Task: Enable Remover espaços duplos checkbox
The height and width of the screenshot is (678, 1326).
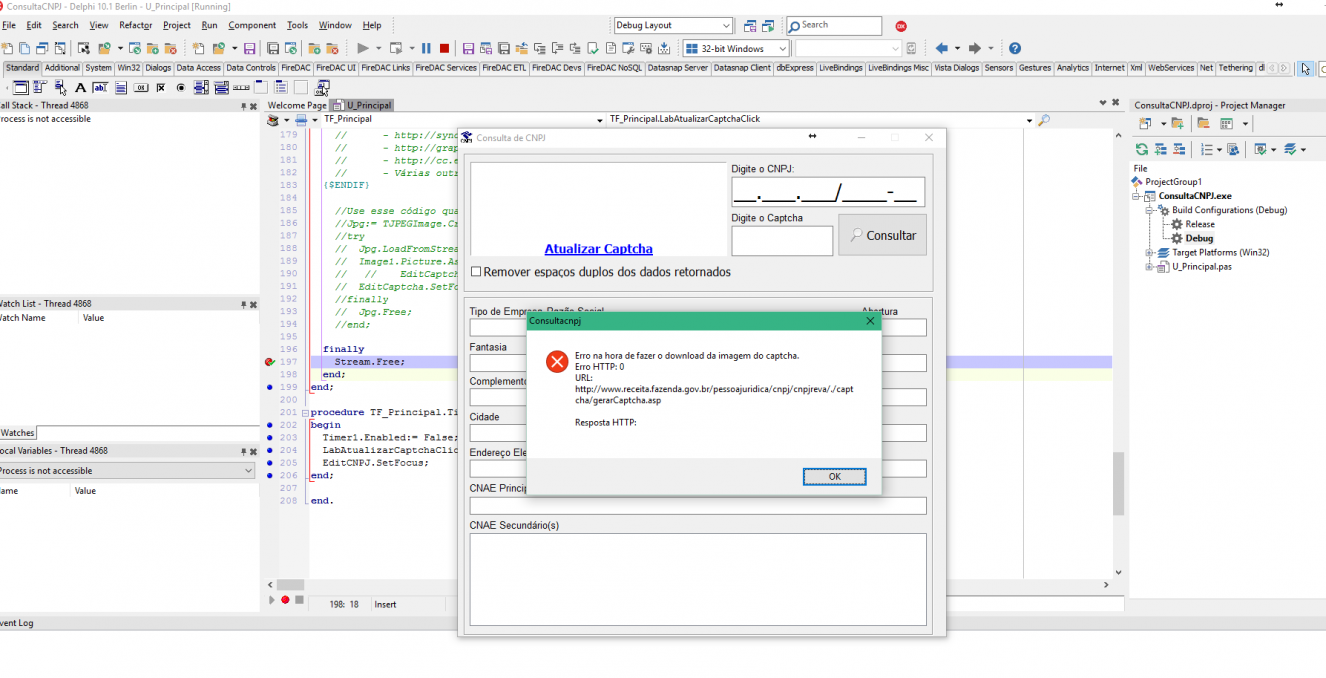Action: pyautogui.click(x=476, y=272)
